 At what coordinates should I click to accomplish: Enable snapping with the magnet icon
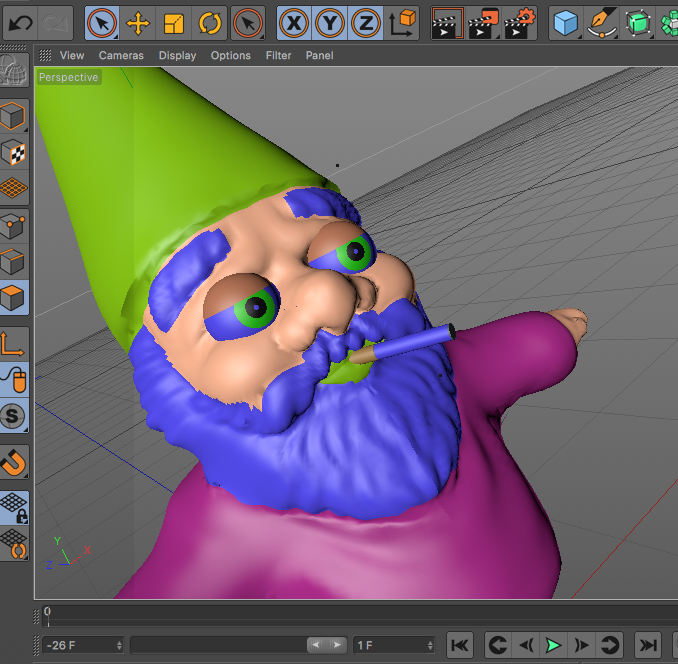[x=14, y=462]
